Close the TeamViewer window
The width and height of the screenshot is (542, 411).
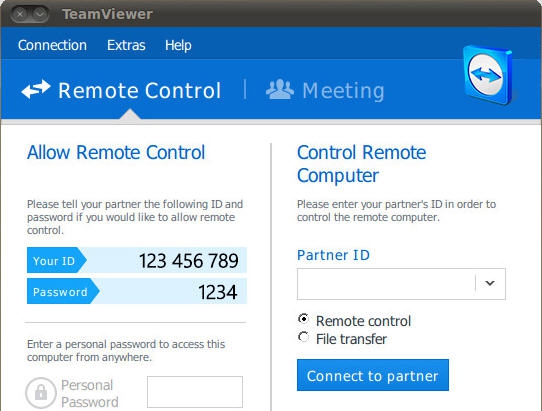[20, 14]
